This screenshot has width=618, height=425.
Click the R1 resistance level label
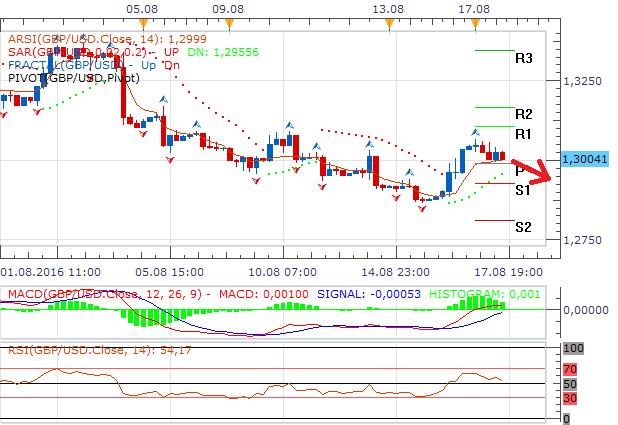pos(523,134)
